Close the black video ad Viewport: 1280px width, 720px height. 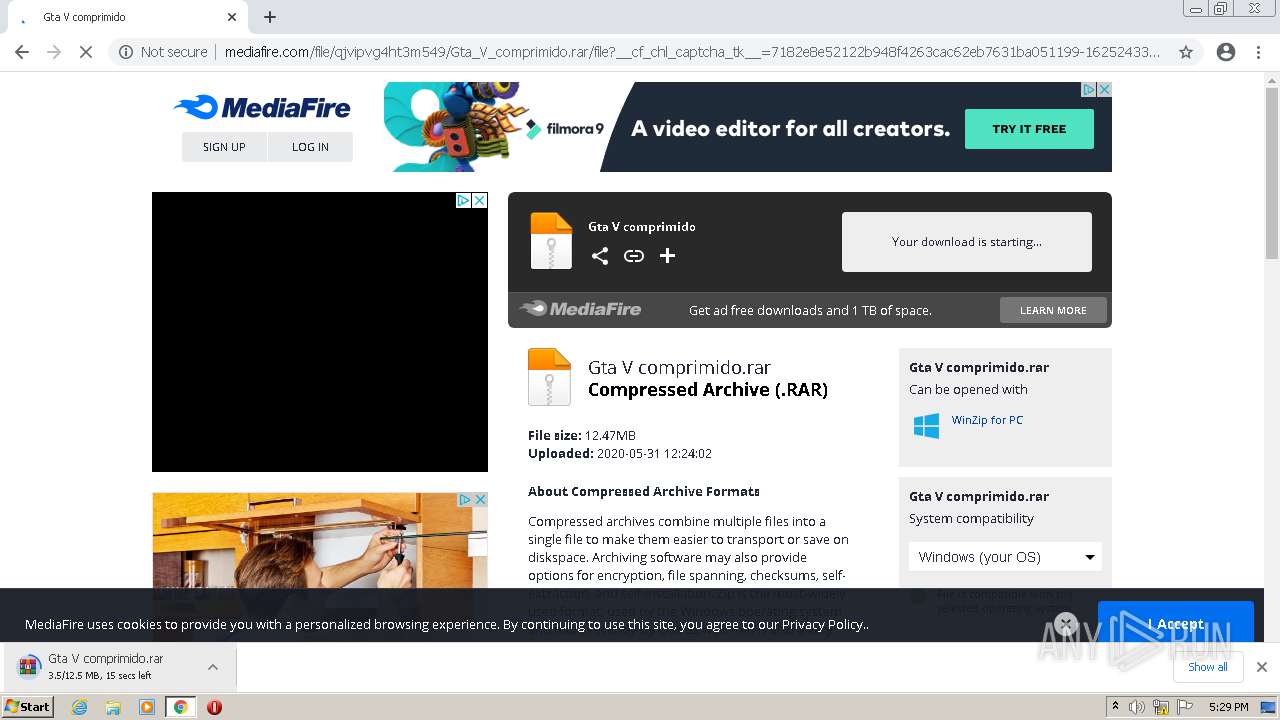click(480, 200)
